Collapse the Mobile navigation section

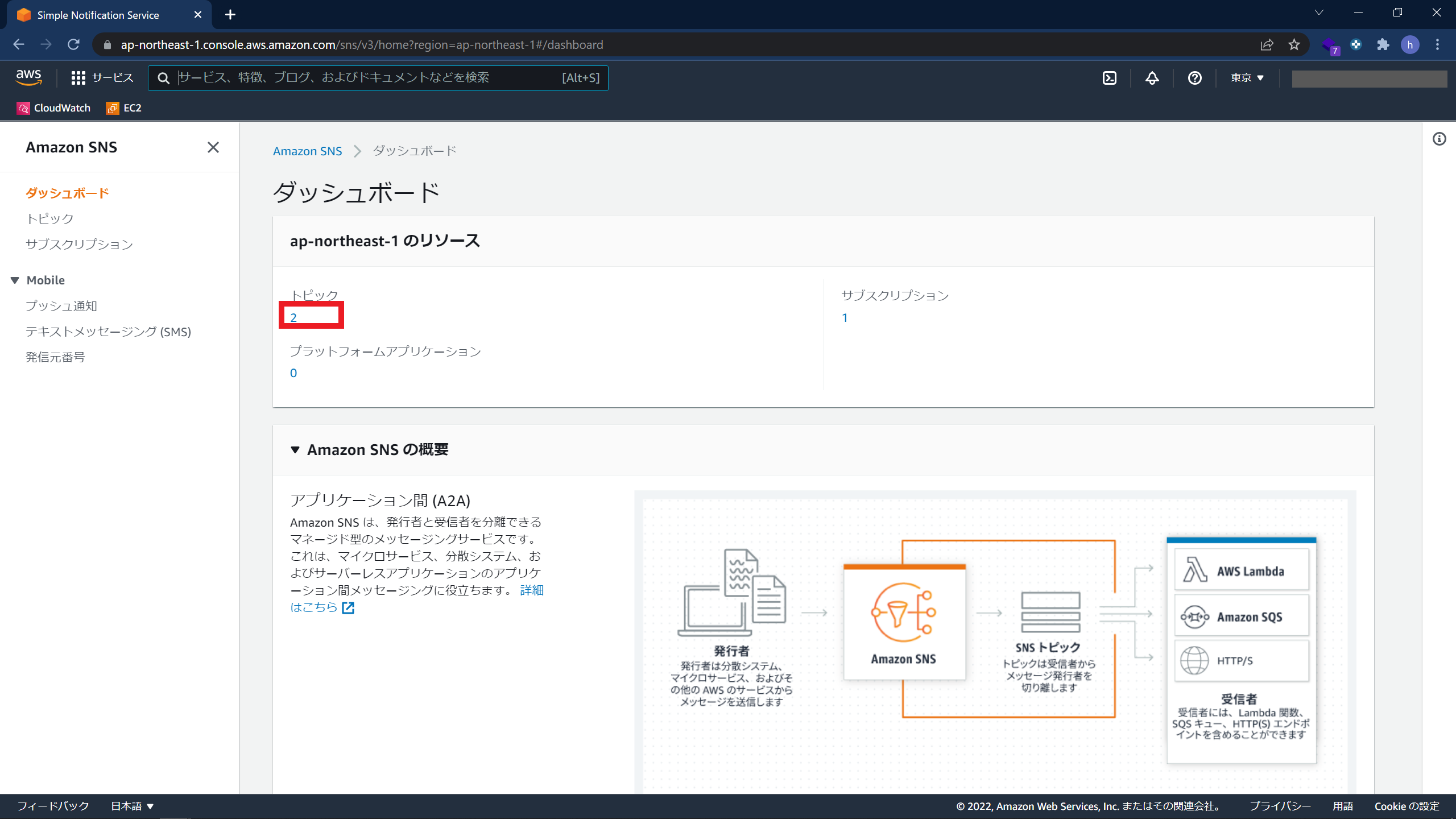(15, 280)
